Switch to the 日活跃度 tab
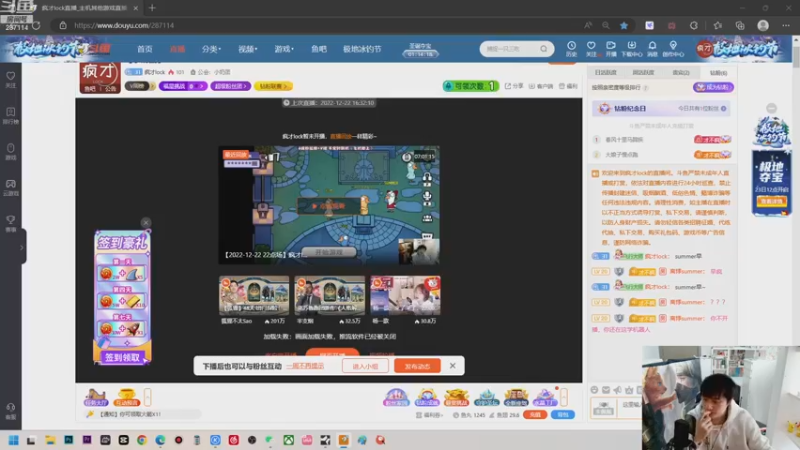The image size is (800, 450). coord(606,72)
